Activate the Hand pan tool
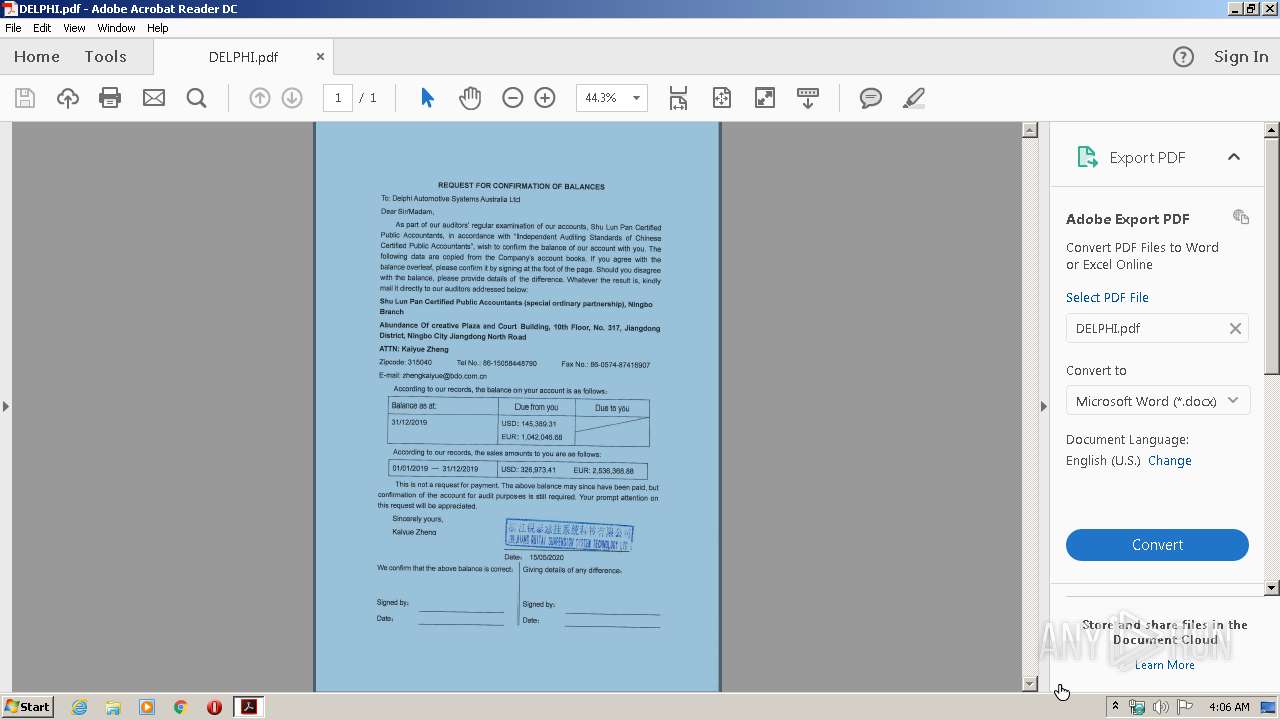Image resolution: width=1280 pixels, height=720 pixels. (470, 98)
